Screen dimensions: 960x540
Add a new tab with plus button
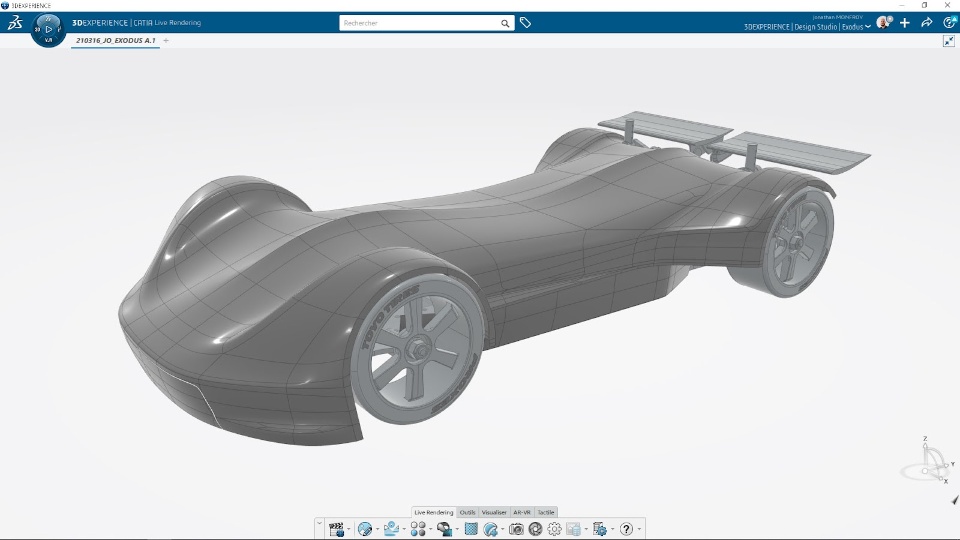click(x=166, y=40)
